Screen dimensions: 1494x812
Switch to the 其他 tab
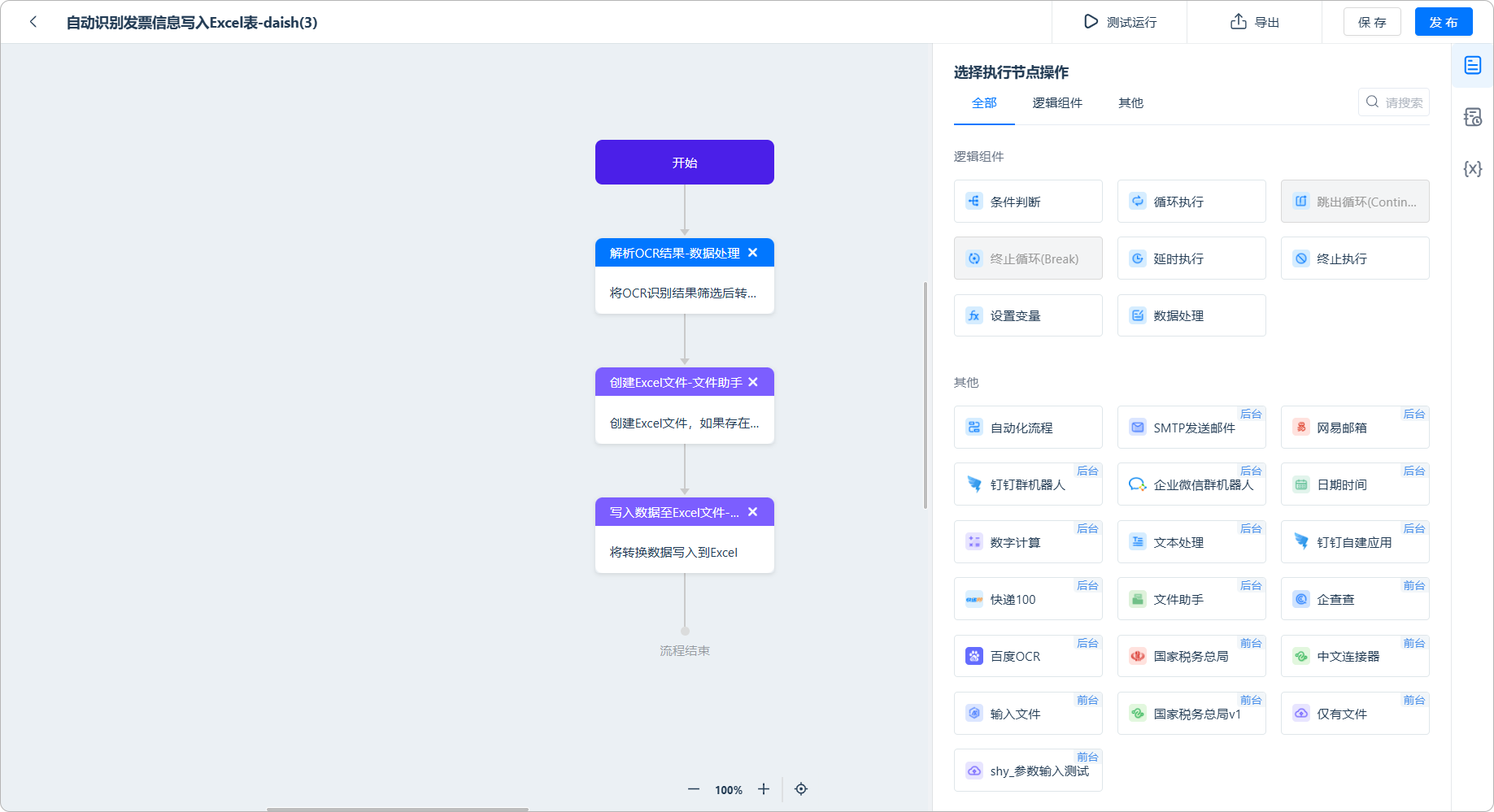(x=1130, y=103)
